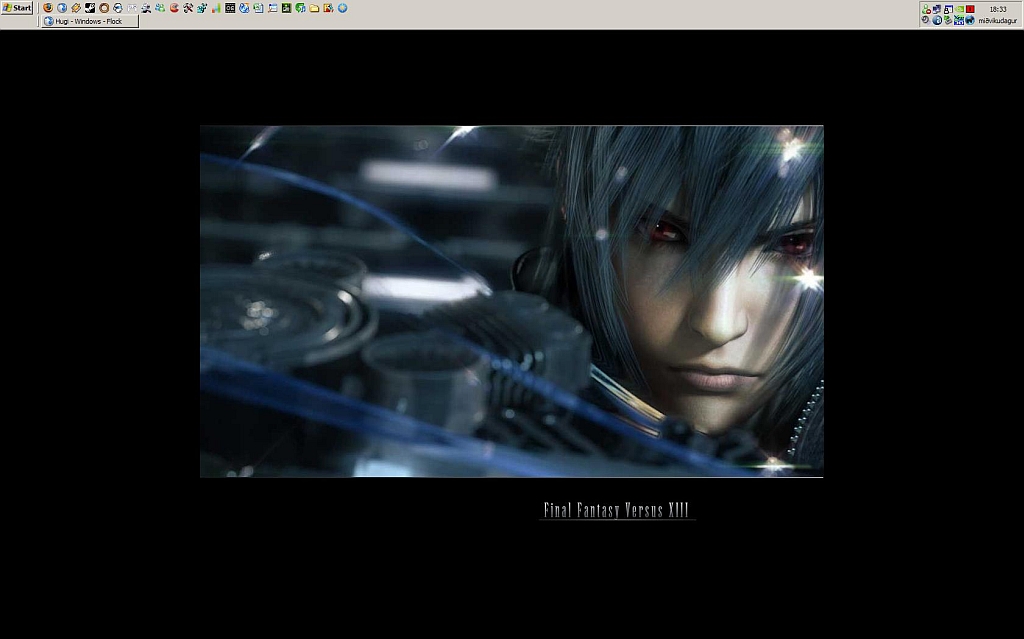1024x639 pixels.
Task: Open the crossed tools quick launch icon
Action: [x=188, y=8]
